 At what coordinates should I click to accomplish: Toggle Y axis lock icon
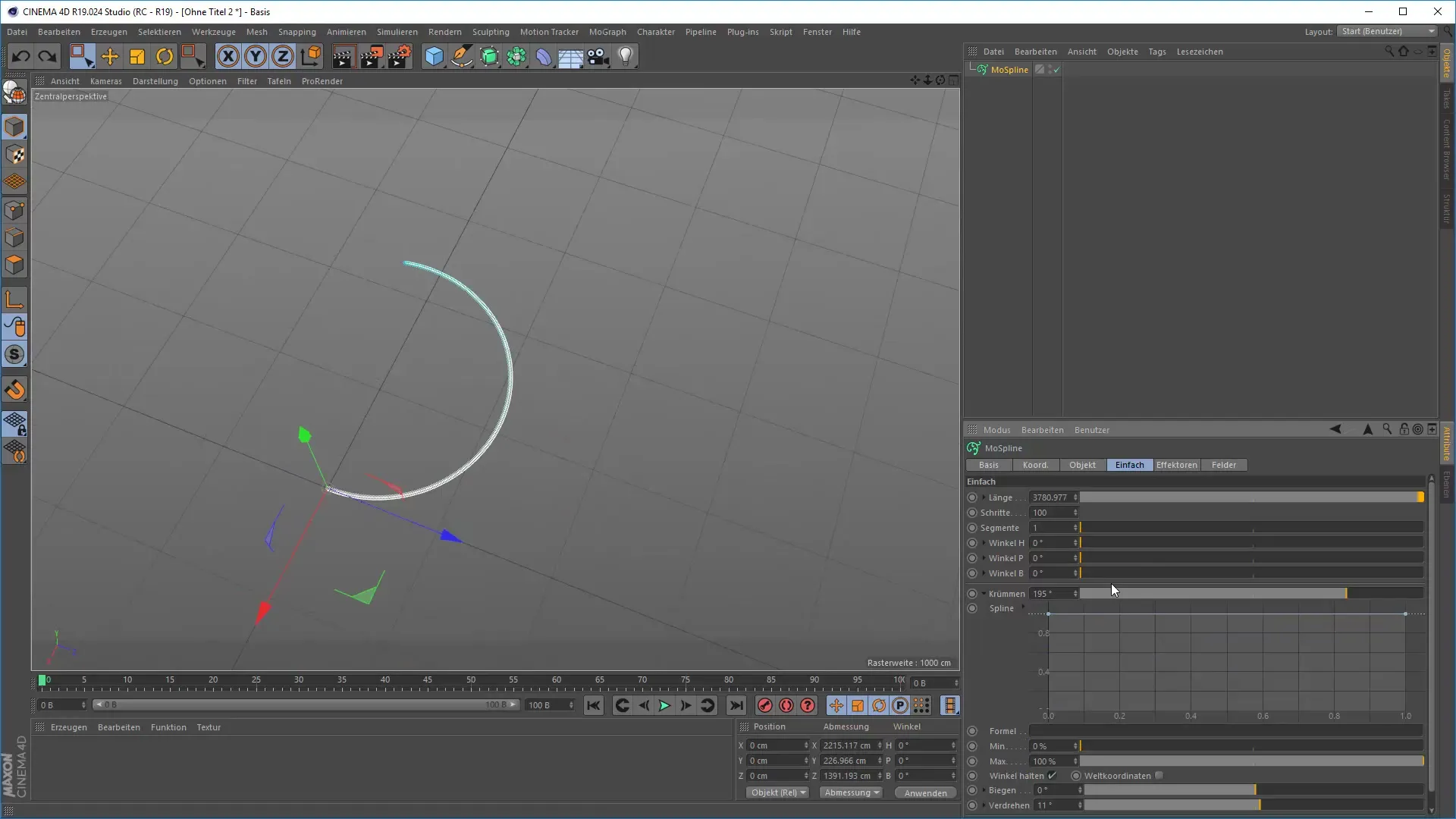(256, 56)
